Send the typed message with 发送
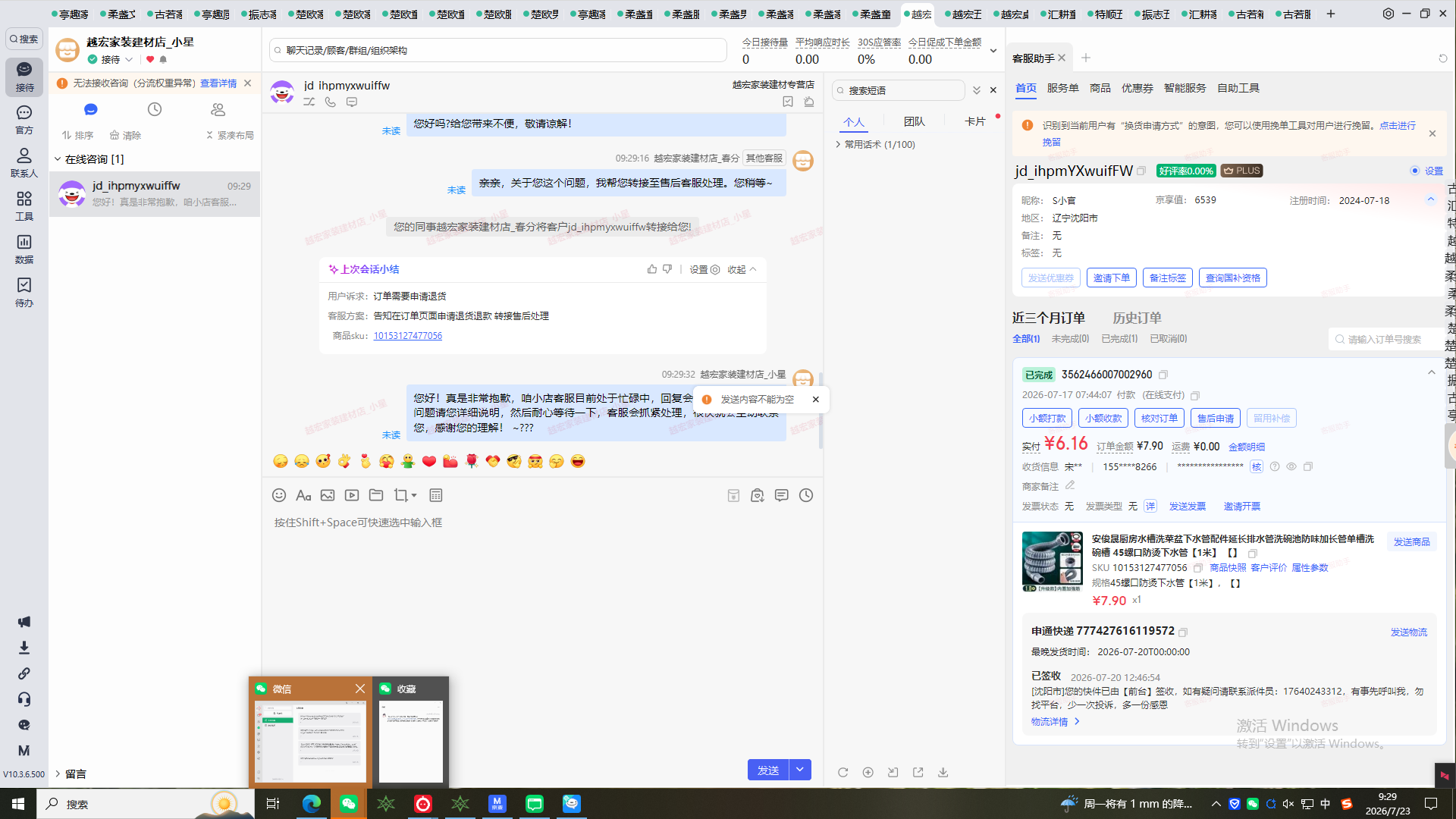This screenshot has height=819, width=1456. point(768,770)
